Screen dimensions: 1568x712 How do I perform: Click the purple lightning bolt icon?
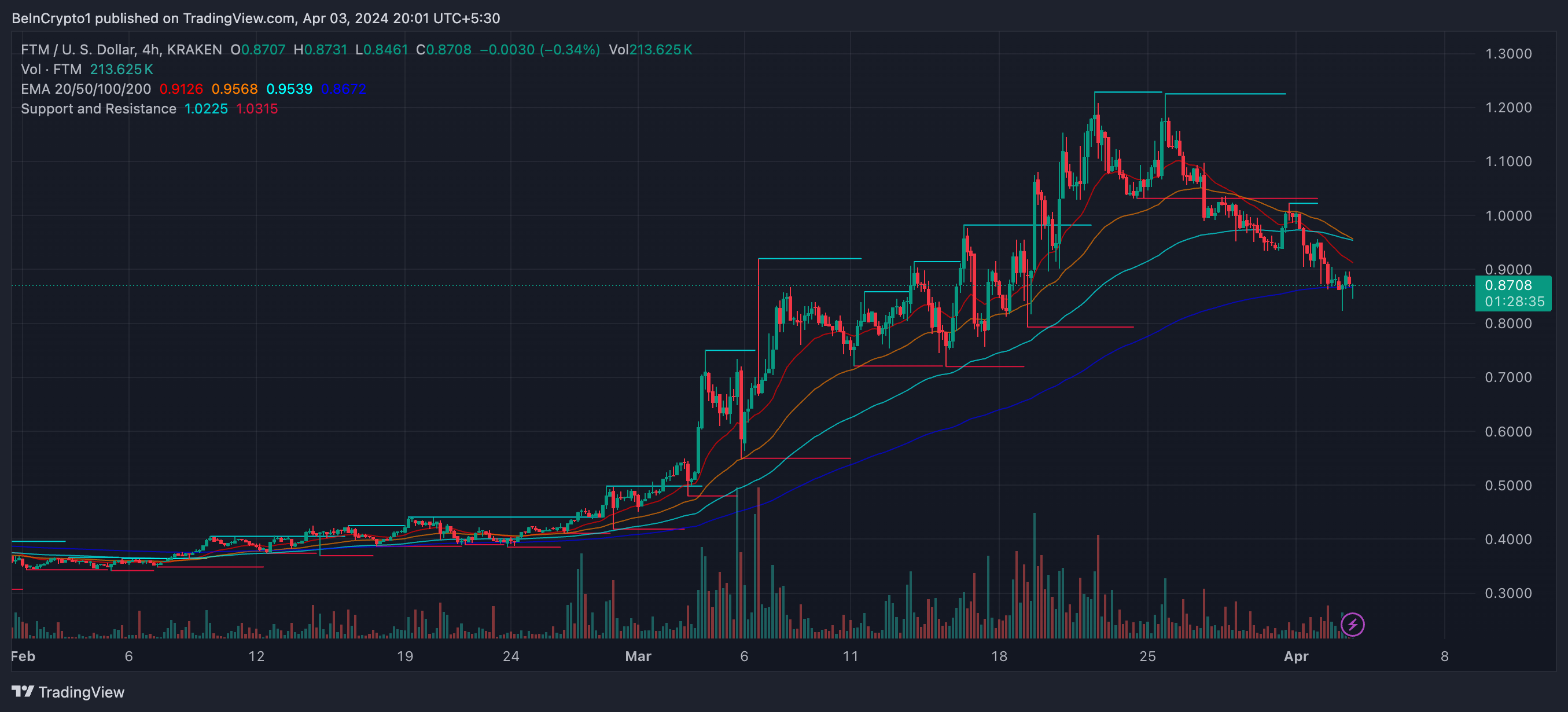click(x=1352, y=624)
